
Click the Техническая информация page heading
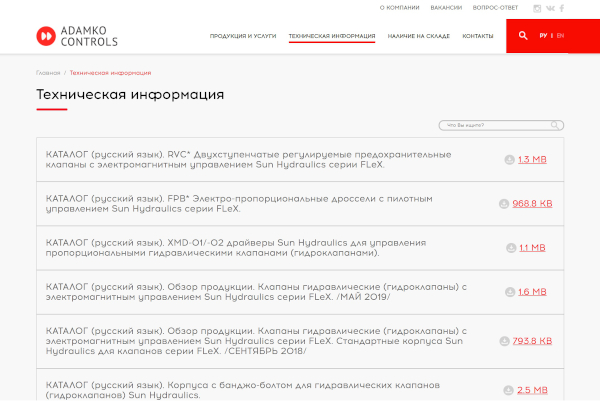click(x=130, y=95)
